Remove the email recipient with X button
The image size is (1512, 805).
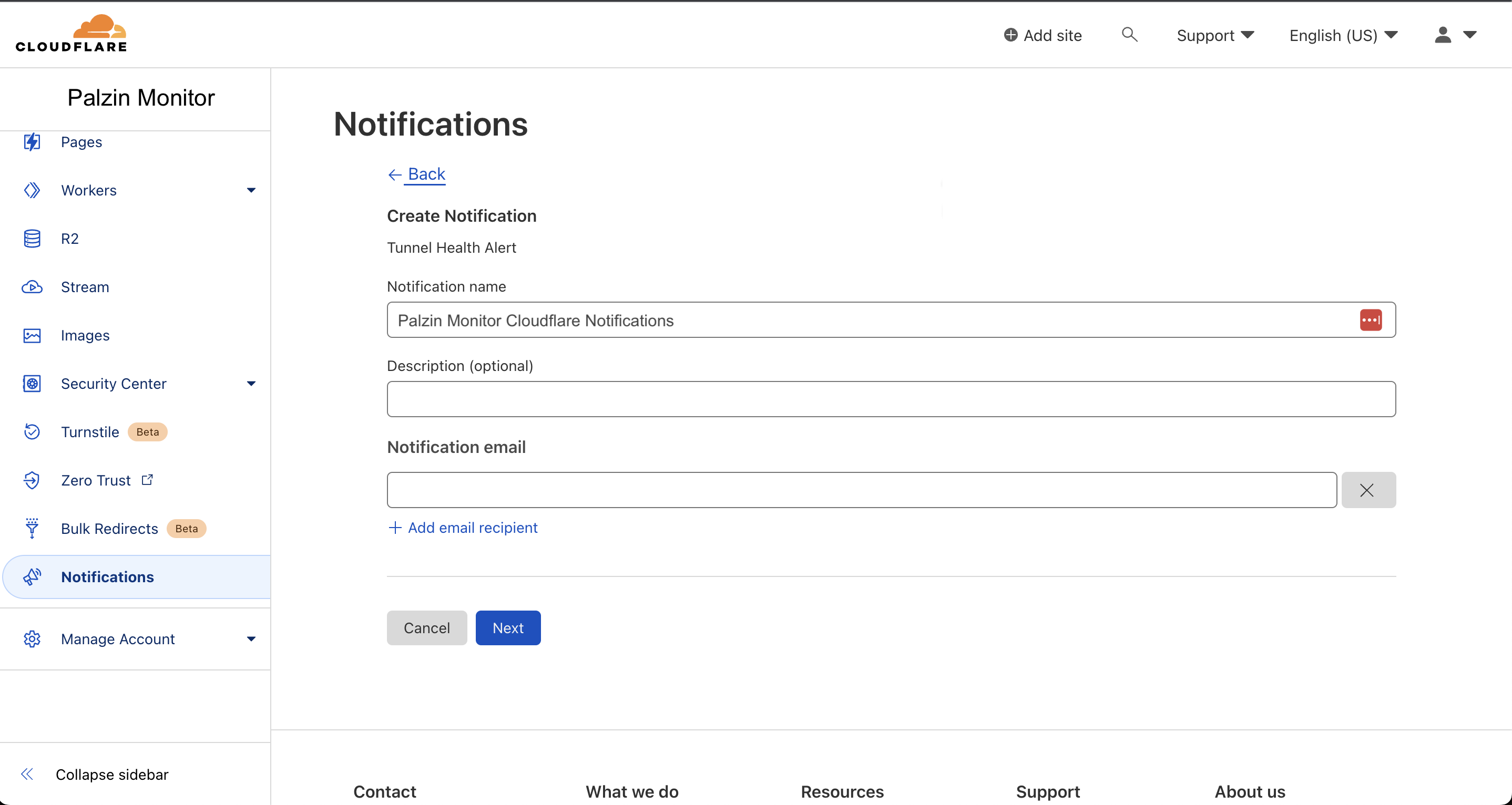click(1368, 490)
